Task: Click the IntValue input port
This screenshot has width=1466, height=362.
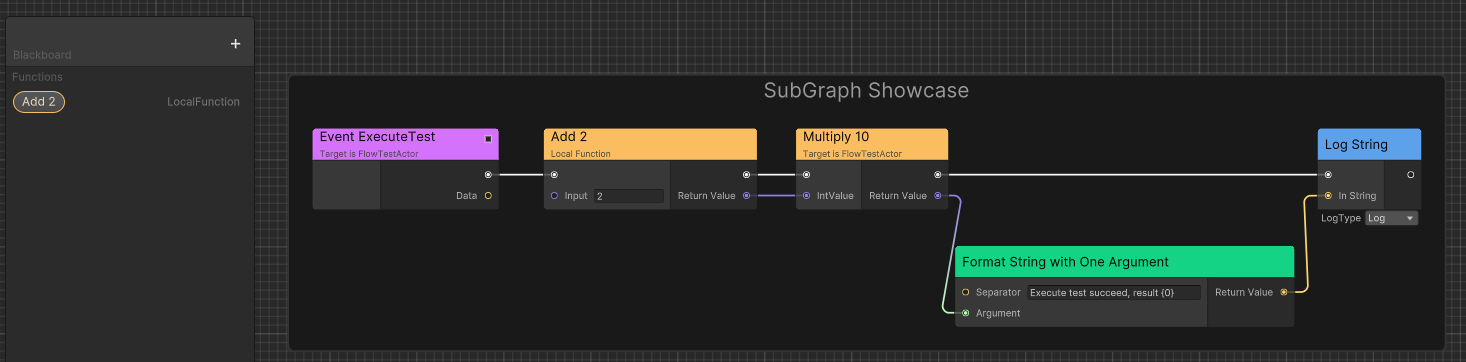Action: (806, 196)
